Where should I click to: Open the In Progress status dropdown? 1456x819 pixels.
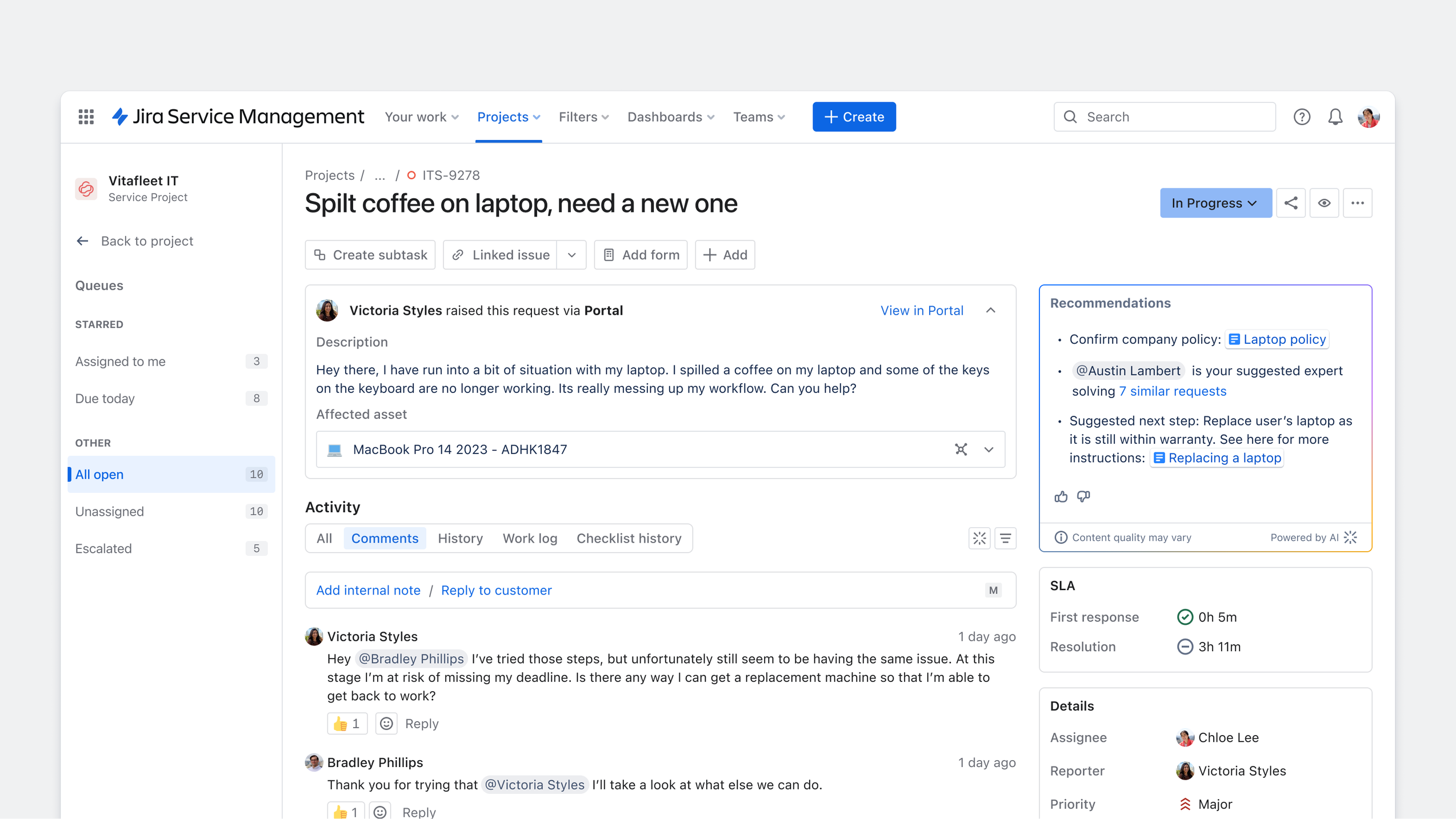1215,203
